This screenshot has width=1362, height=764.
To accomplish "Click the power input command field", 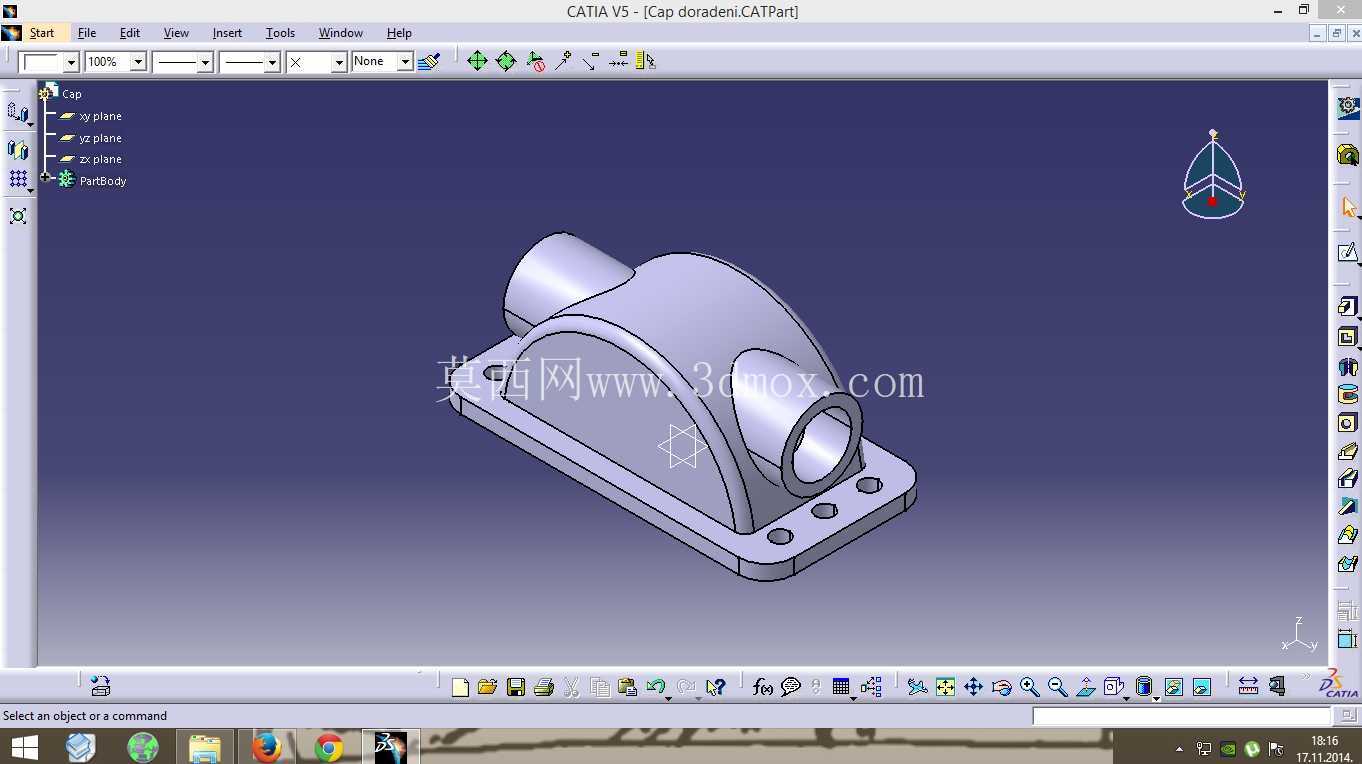I will point(1181,716).
